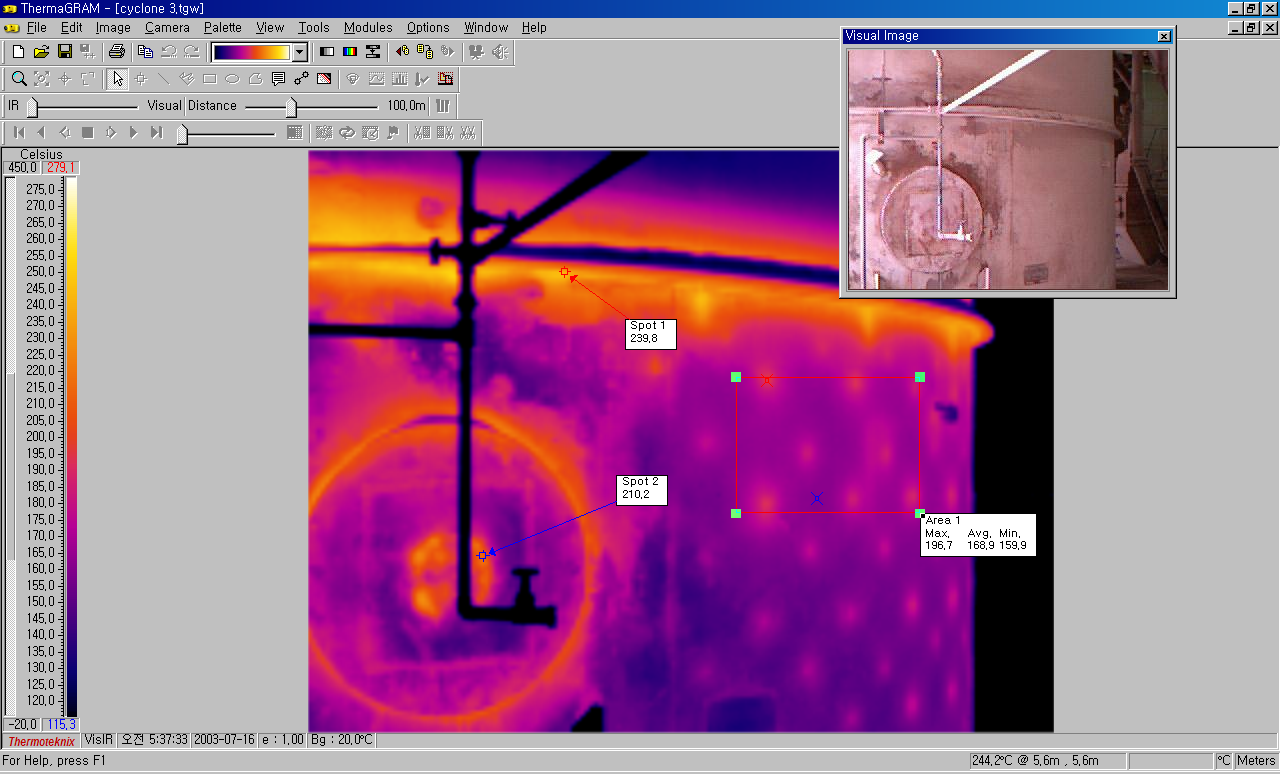This screenshot has width=1280, height=774.
Task: Click the Thermoteknix logo in status bar
Action: (x=42, y=741)
